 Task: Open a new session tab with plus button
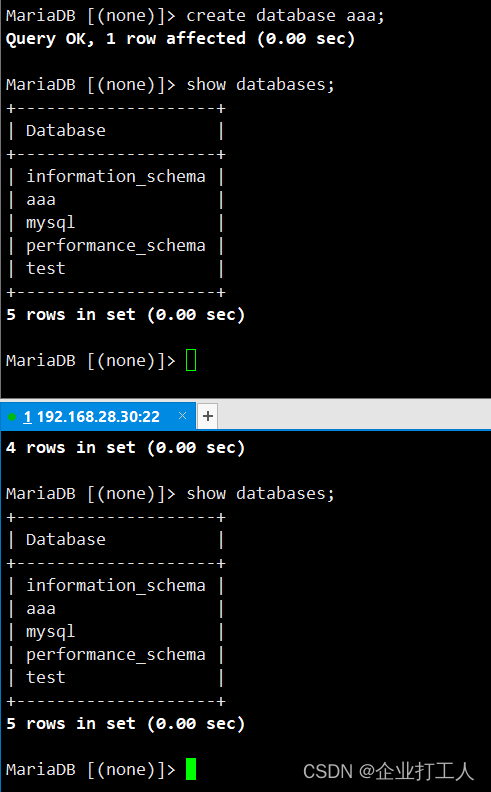point(208,416)
